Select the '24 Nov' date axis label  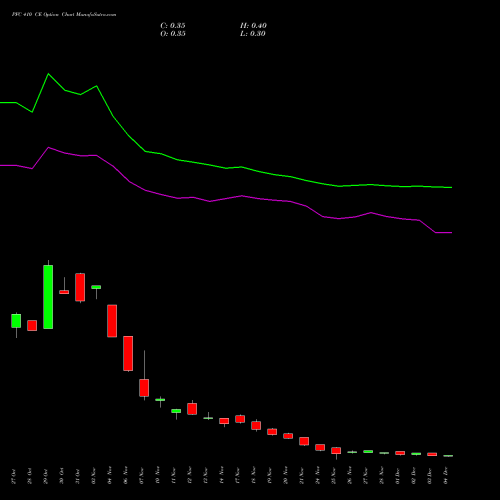point(318,476)
